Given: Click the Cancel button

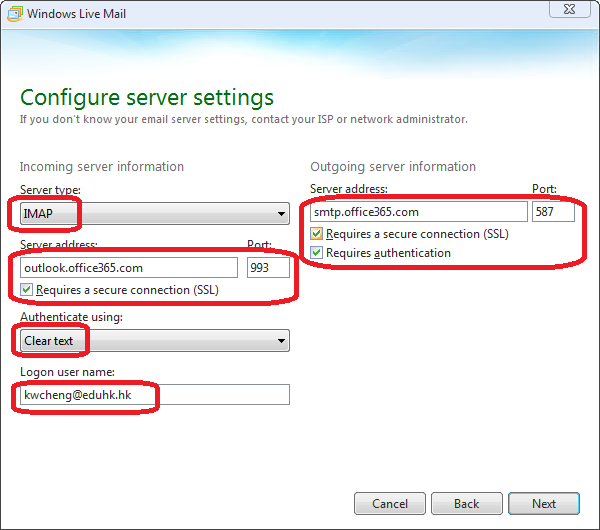Looking at the screenshot, I should pyautogui.click(x=390, y=504).
